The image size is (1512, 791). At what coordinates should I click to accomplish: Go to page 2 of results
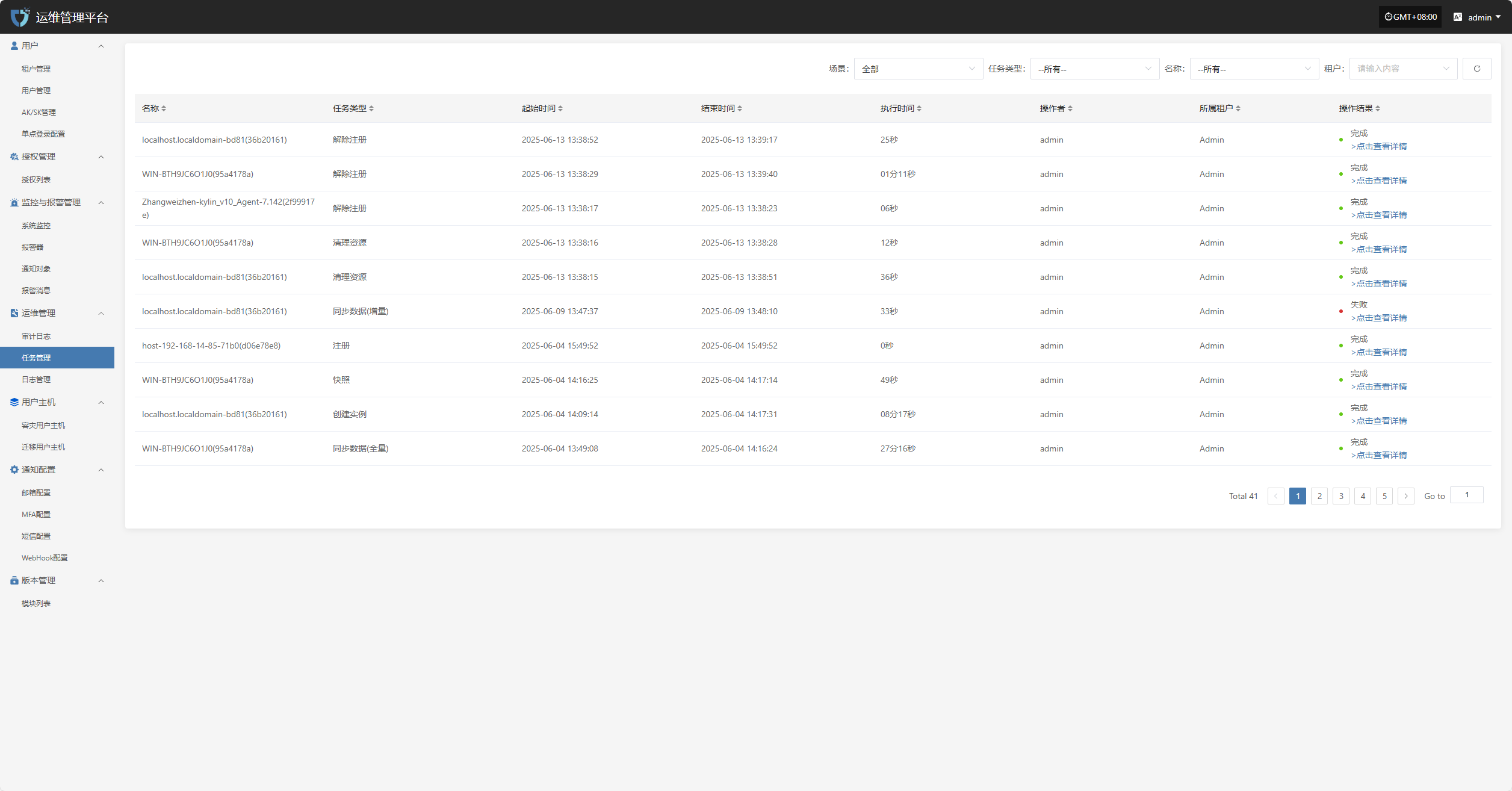coord(1319,496)
